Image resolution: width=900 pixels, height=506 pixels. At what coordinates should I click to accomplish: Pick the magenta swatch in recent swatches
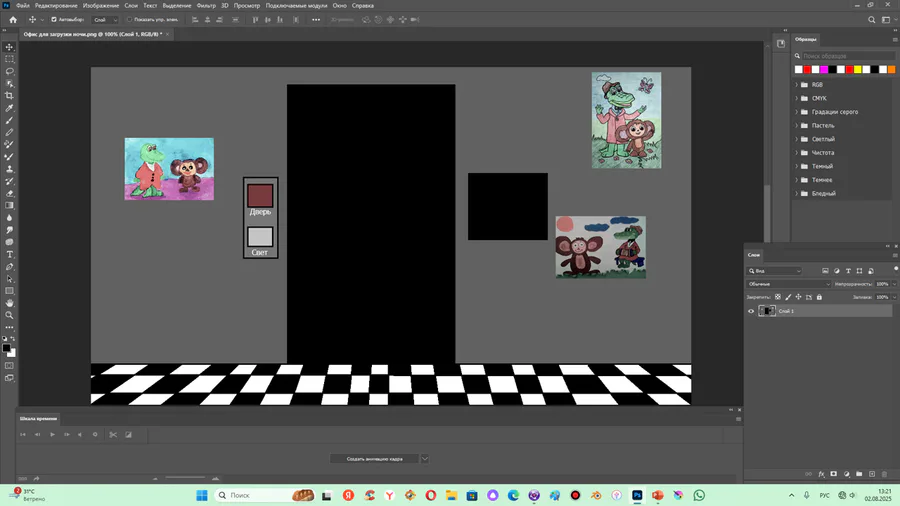click(x=824, y=69)
